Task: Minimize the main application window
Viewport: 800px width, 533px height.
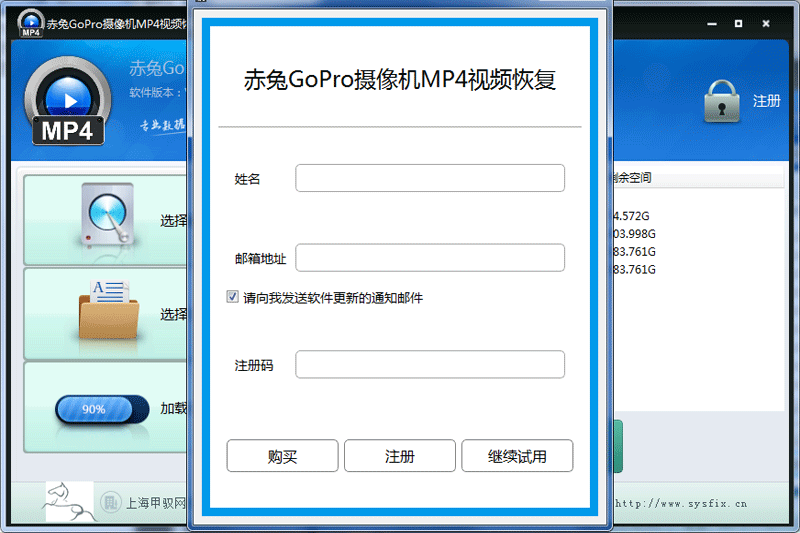Action: pyautogui.click(x=712, y=24)
